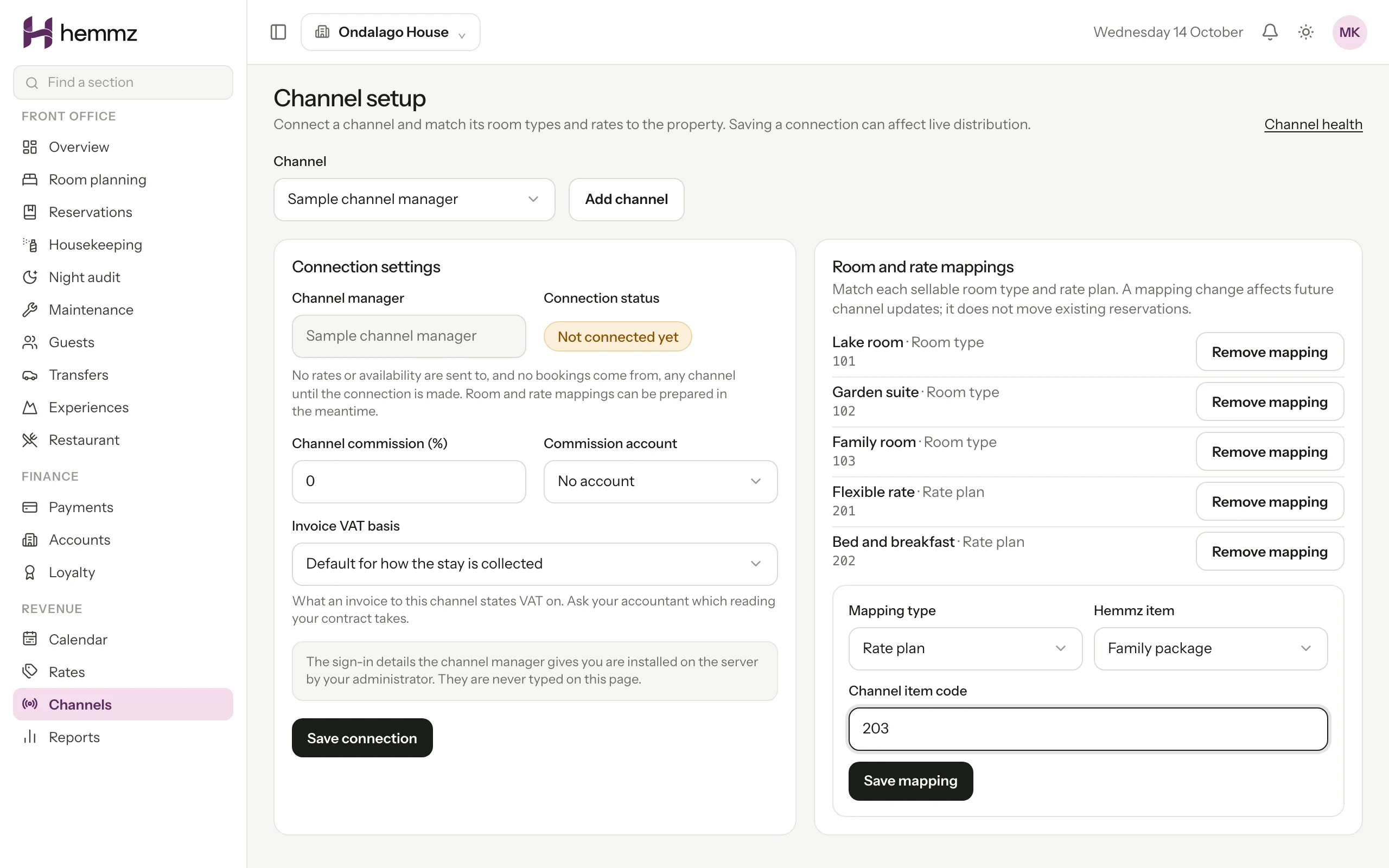Click the Guests people icon
1389x868 pixels.
point(30,342)
